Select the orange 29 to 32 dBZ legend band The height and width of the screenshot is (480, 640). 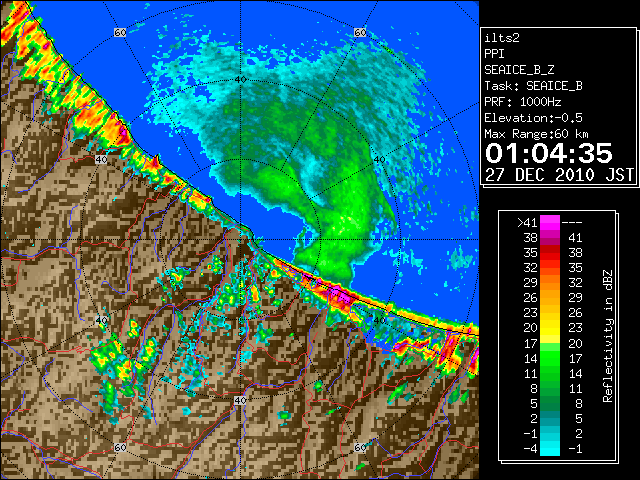[x=550, y=282]
